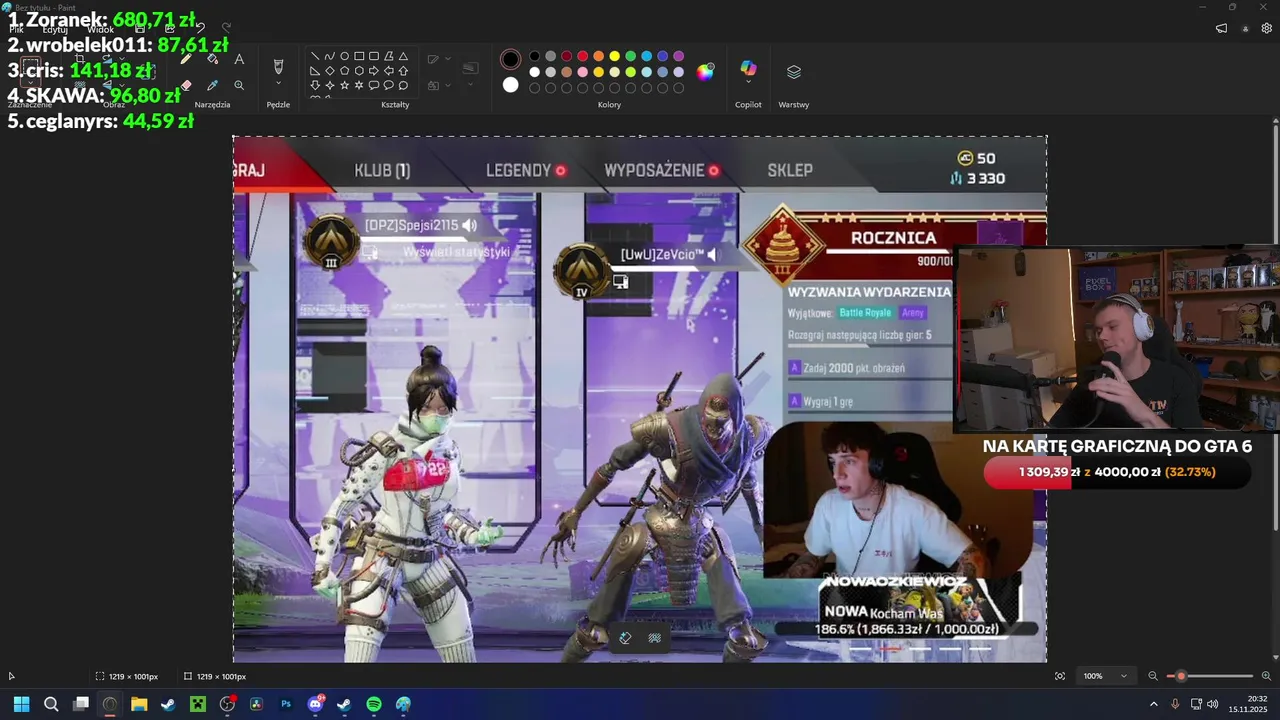Click the Areny challenge button
Screen dimensions: 1280x720
pos(913,313)
